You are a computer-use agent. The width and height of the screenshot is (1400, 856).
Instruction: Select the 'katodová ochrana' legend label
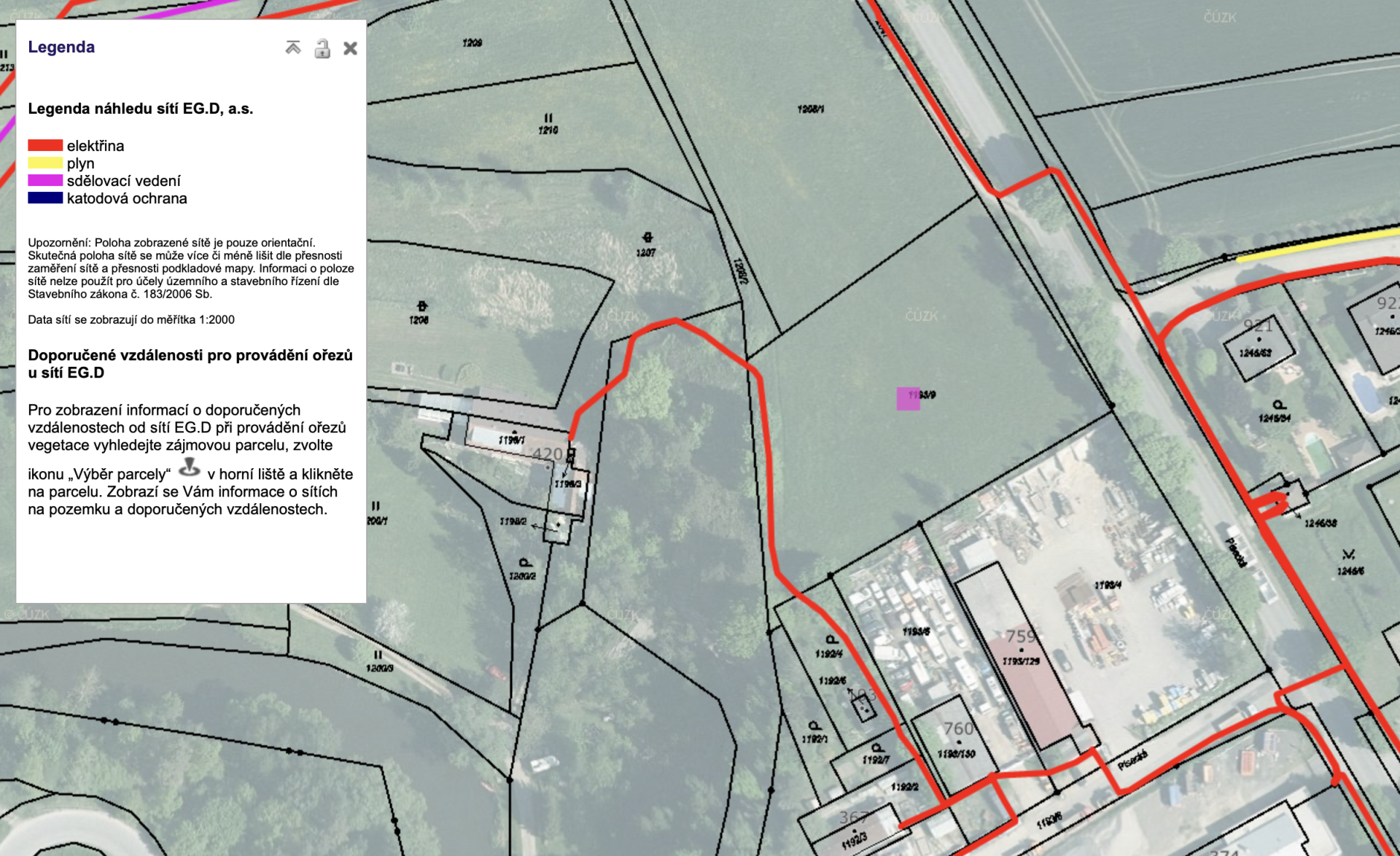click(127, 198)
